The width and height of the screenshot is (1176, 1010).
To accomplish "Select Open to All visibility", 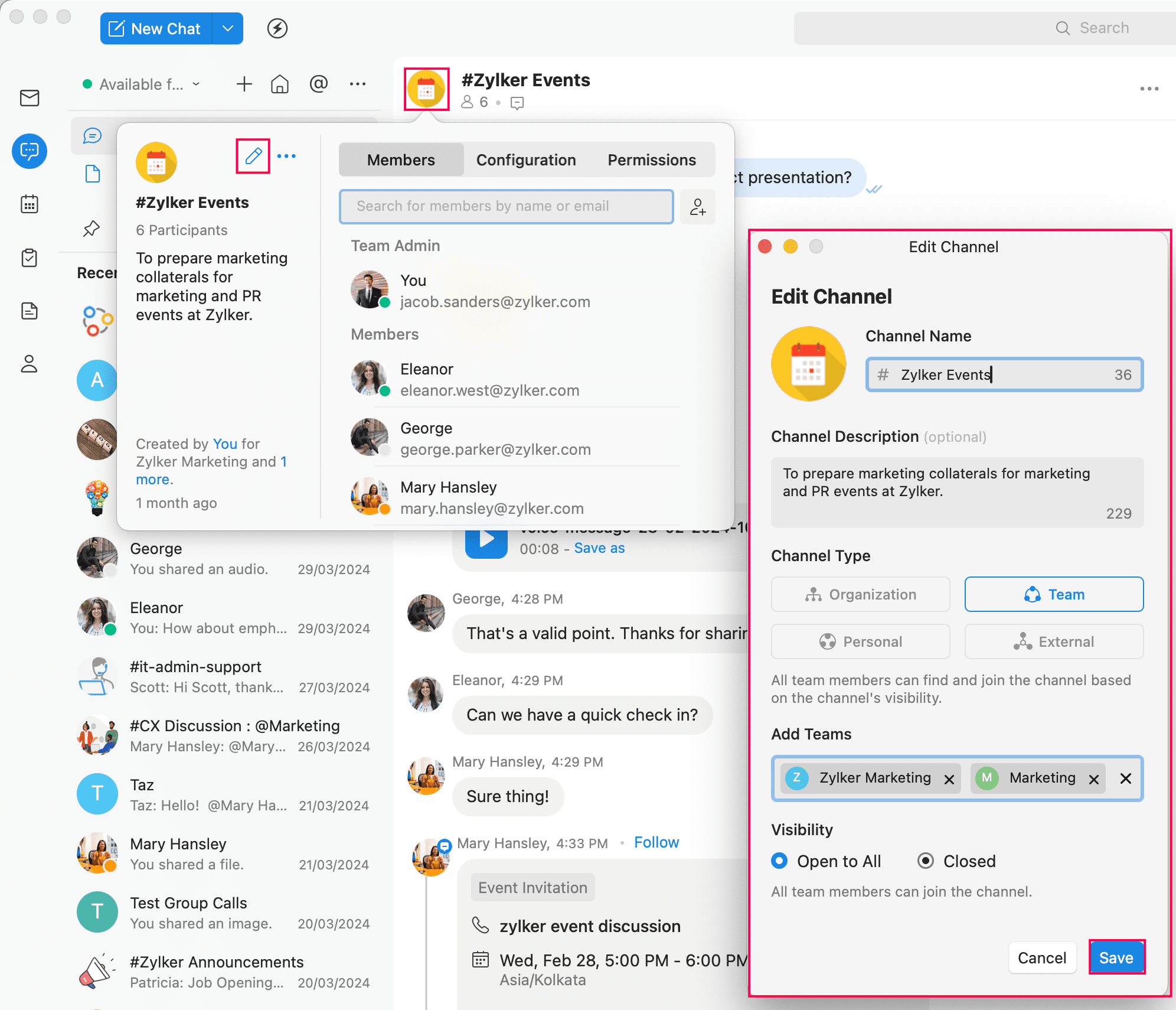I will [x=779, y=861].
